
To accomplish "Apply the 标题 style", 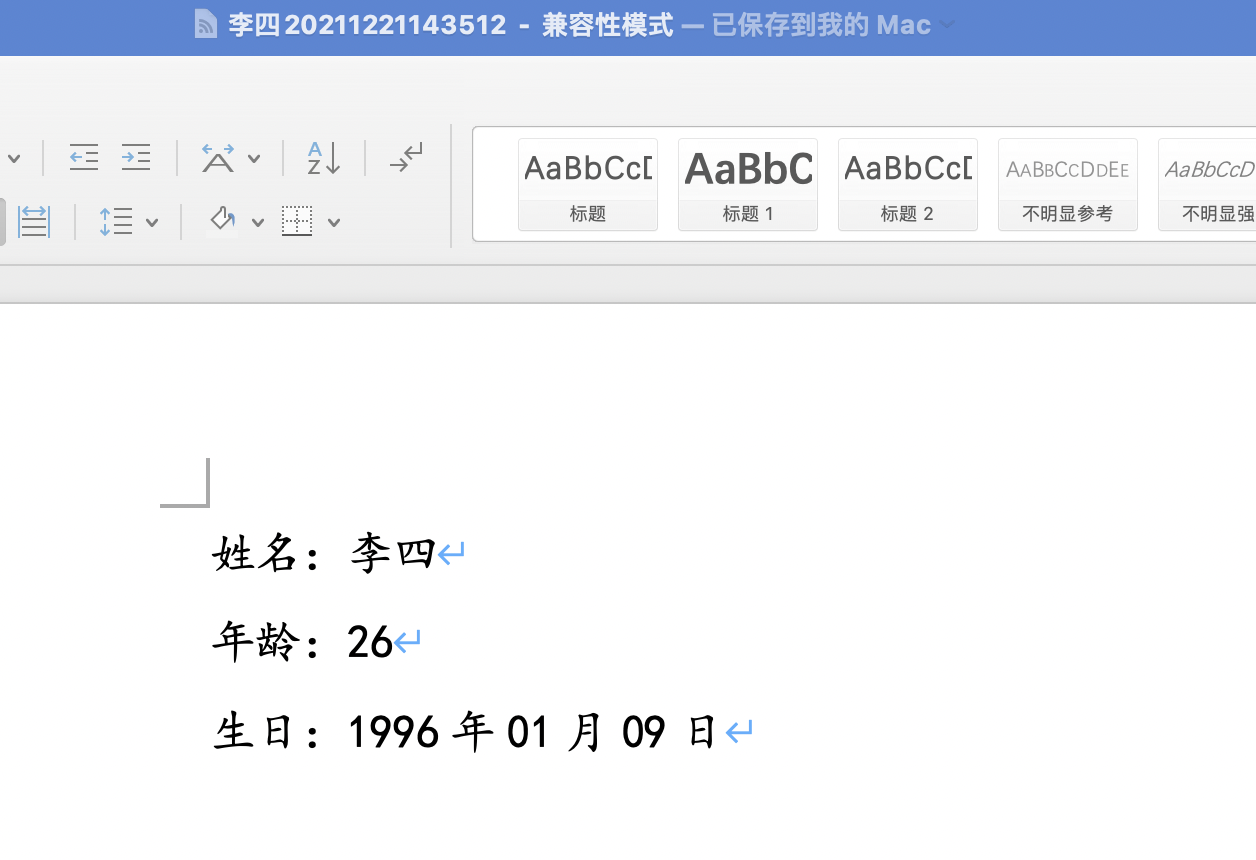I will point(588,184).
